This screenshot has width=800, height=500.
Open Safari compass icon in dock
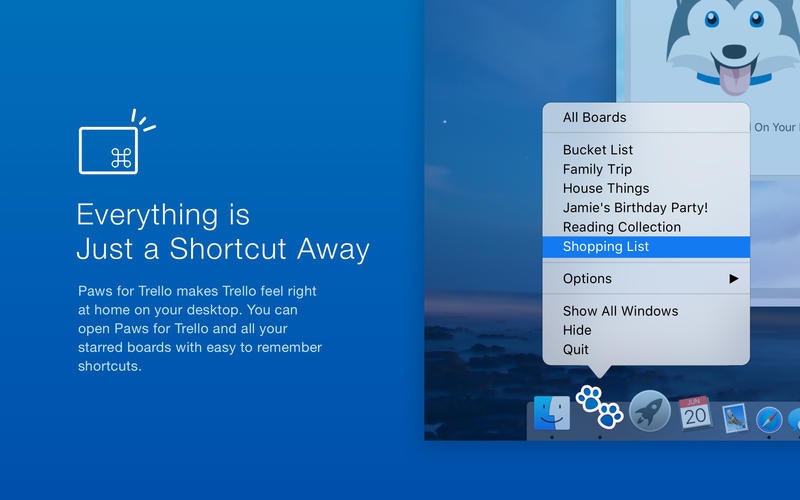pos(769,420)
